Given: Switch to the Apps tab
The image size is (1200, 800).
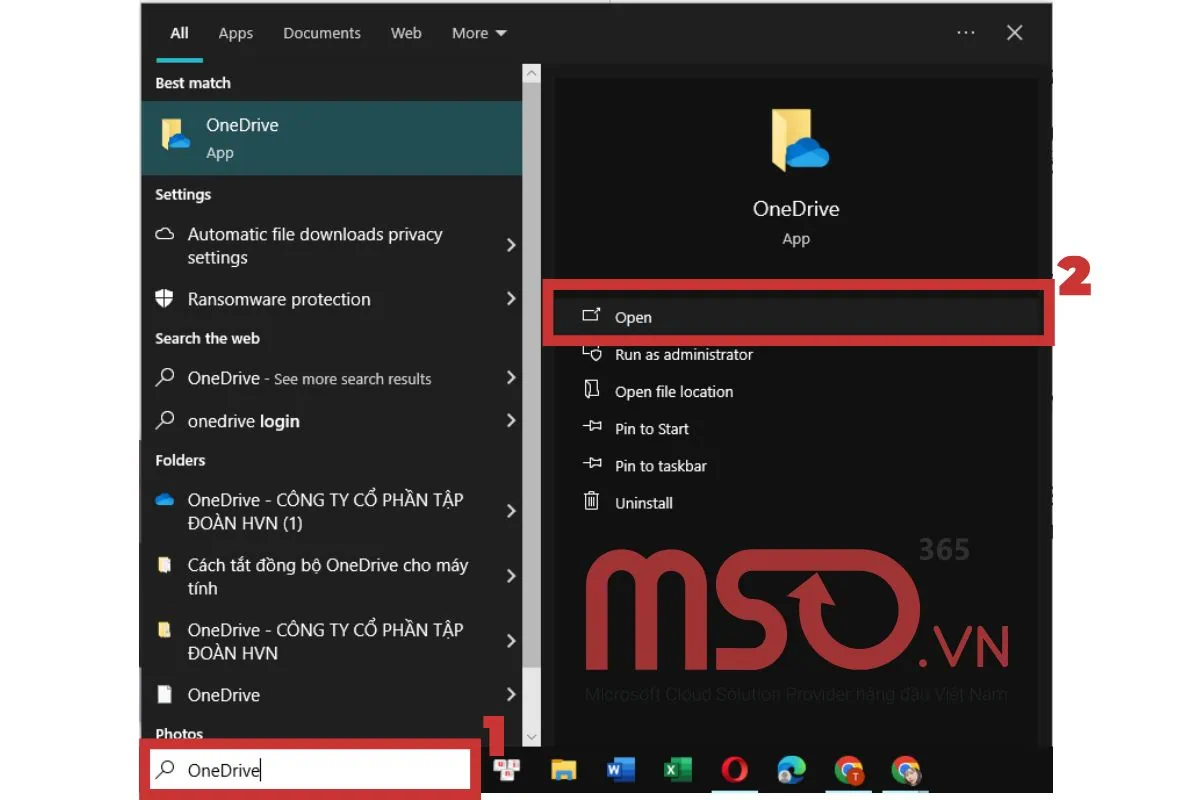Looking at the screenshot, I should click(236, 33).
